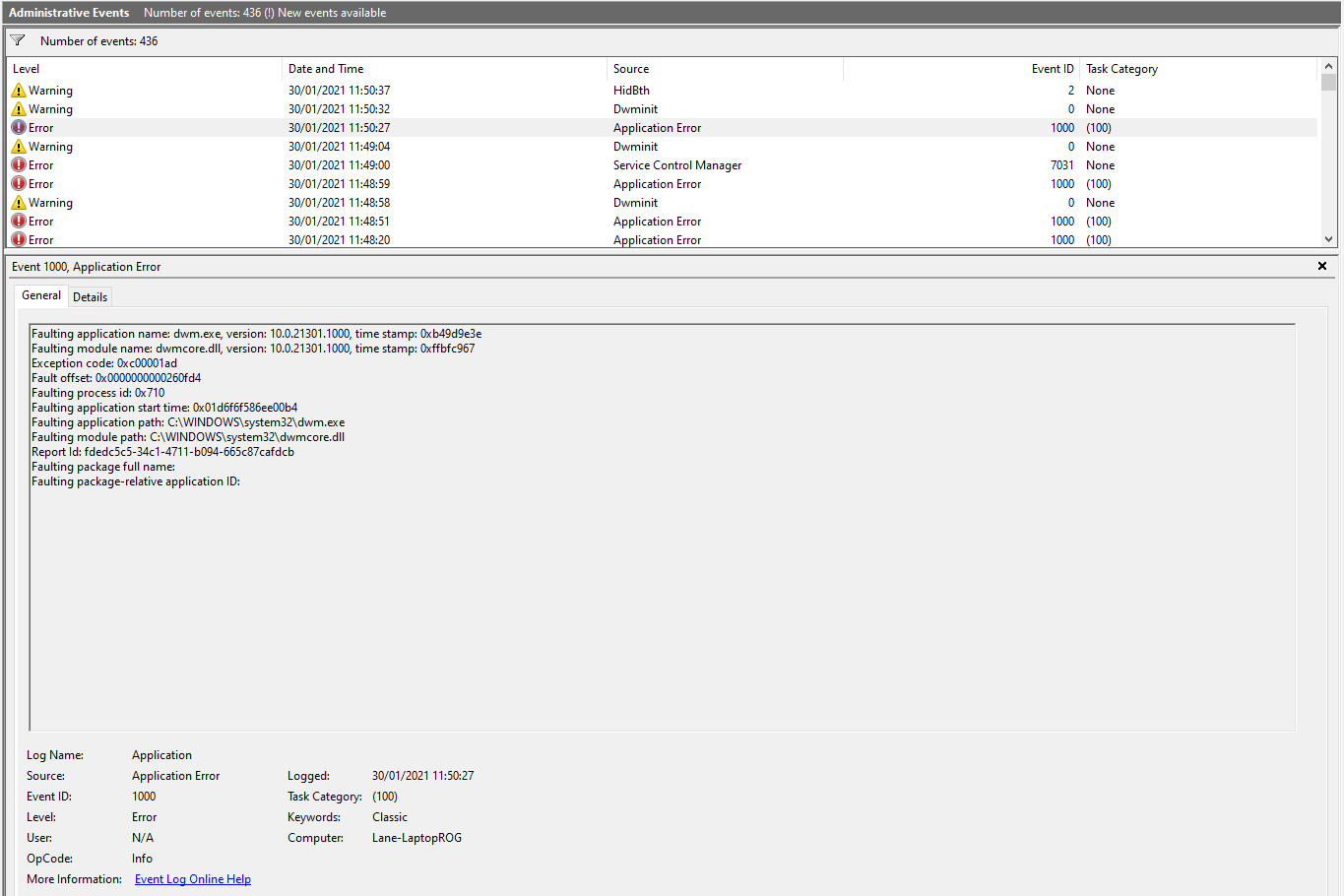The width and height of the screenshot is (1344, 896).
Task: Select the General tab
Action: (x=40, y=294)
